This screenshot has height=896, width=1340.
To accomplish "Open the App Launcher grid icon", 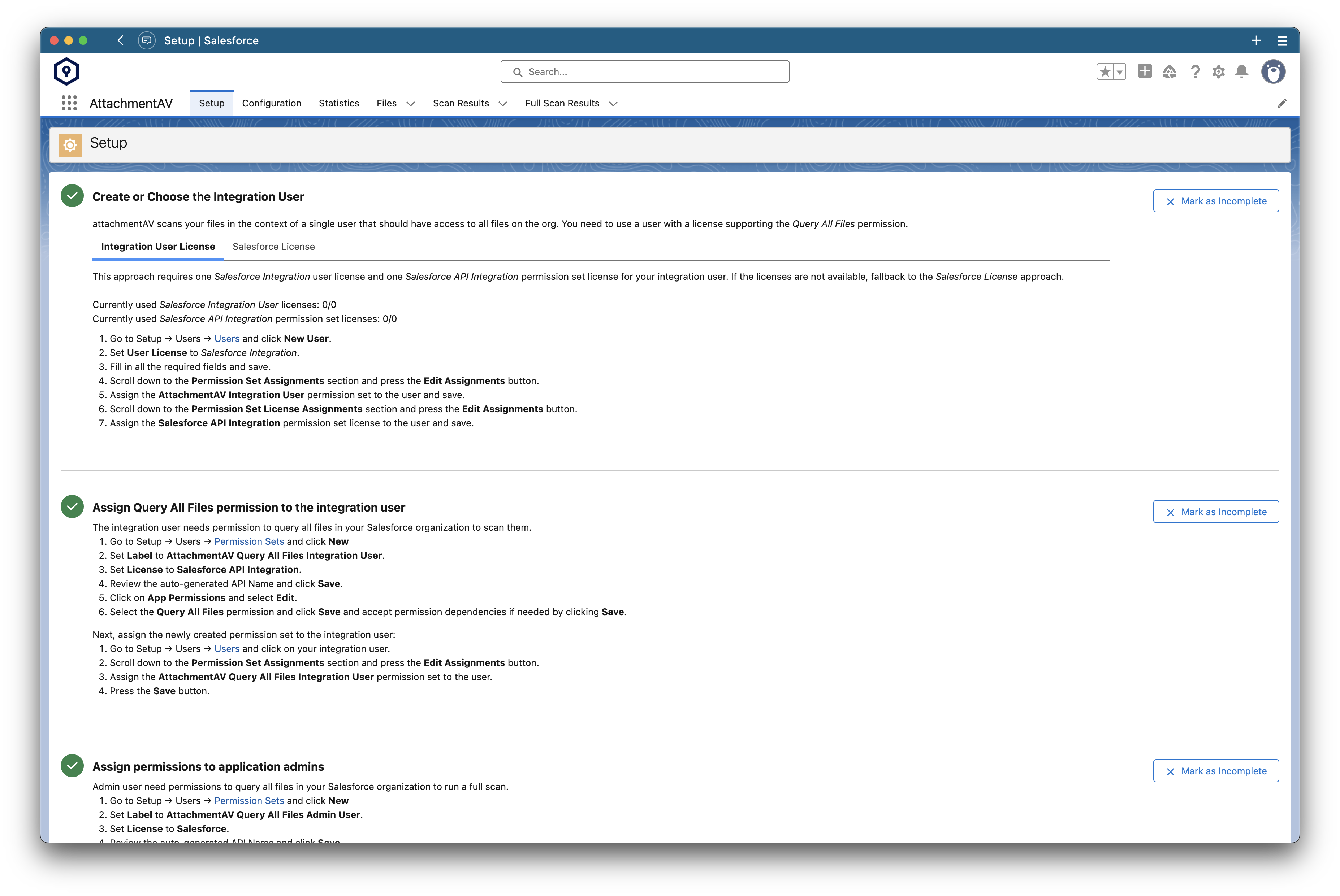I will coord(68,103).
